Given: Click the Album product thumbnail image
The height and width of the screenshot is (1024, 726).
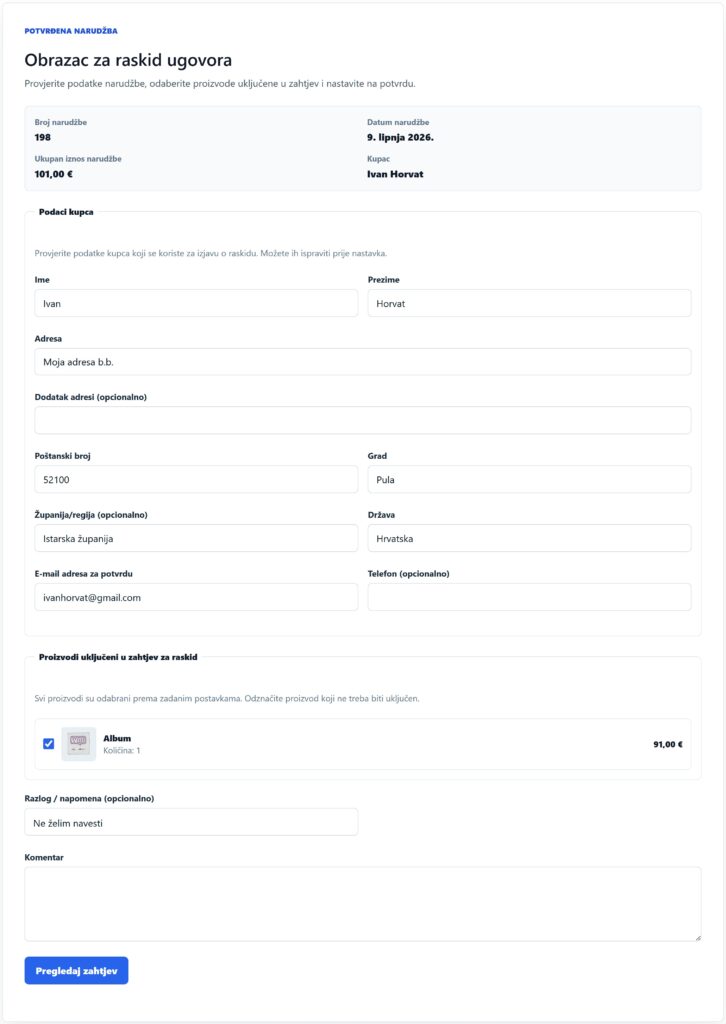Looking at the screenshot, I should 78,744.
